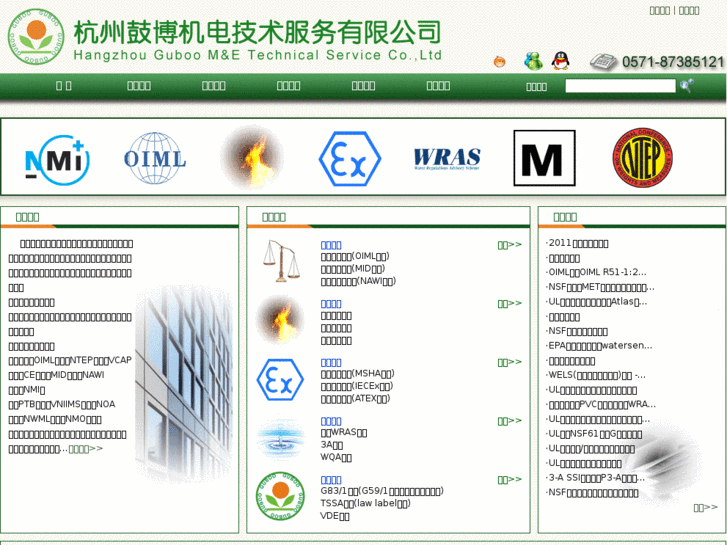Image resolution: width=727 pixels, height=545 pixels.
Task: Click the green read-more>> link ending the company intro
Action: pos(86,449)
